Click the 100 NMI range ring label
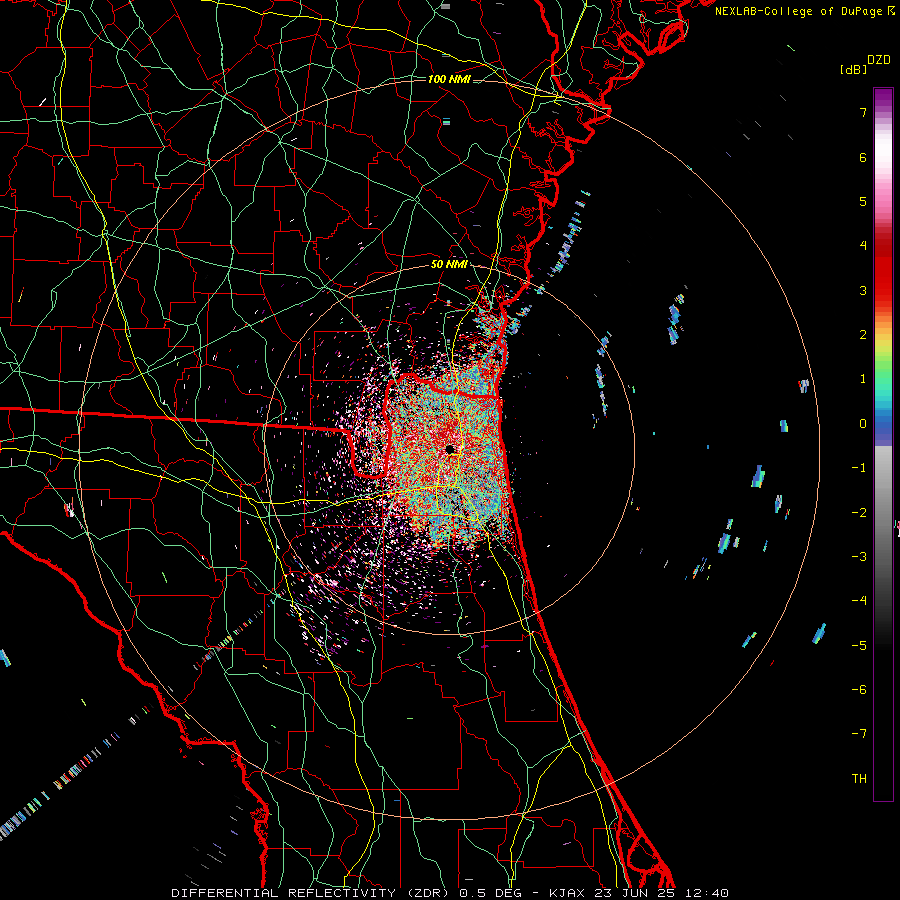The height and width of the screenshot is (900, 900). coord(449,79)
